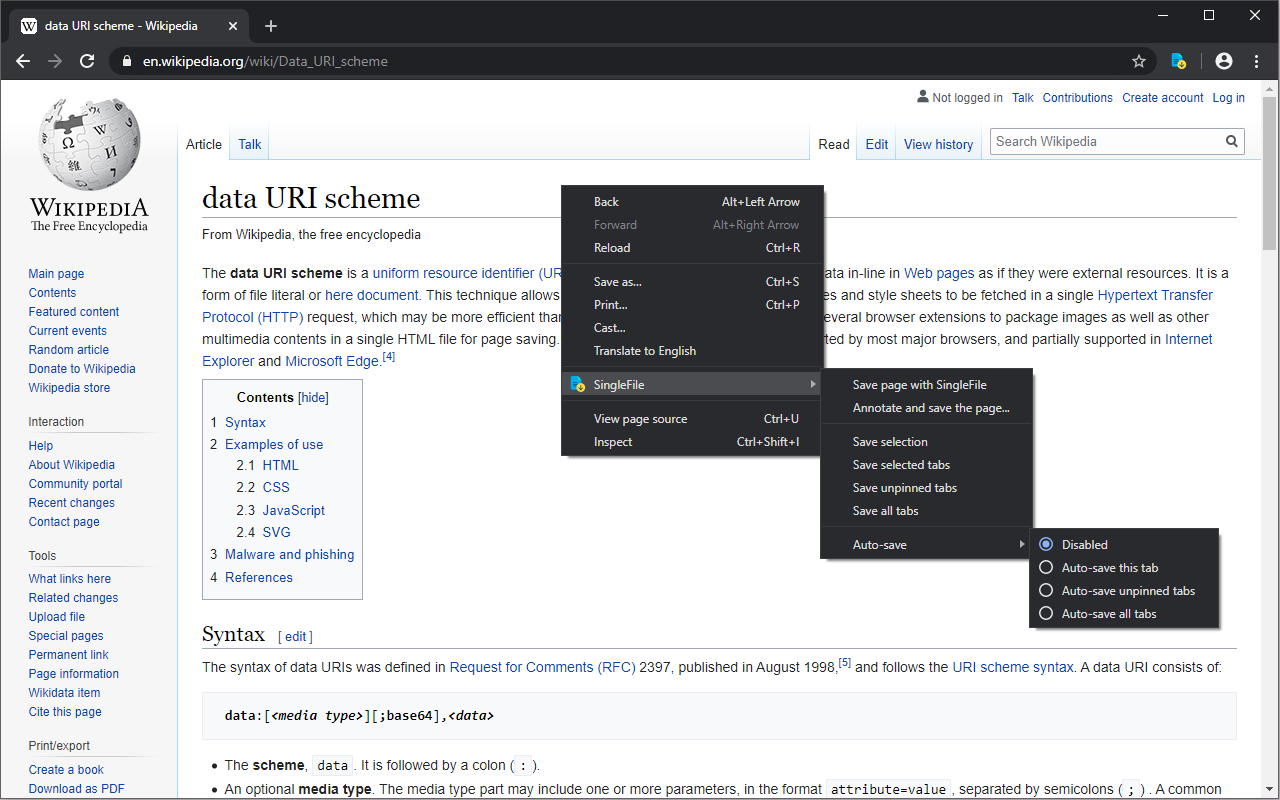
Task: Choose Inspect from the context menu
Action: click(x=612, y=441)
